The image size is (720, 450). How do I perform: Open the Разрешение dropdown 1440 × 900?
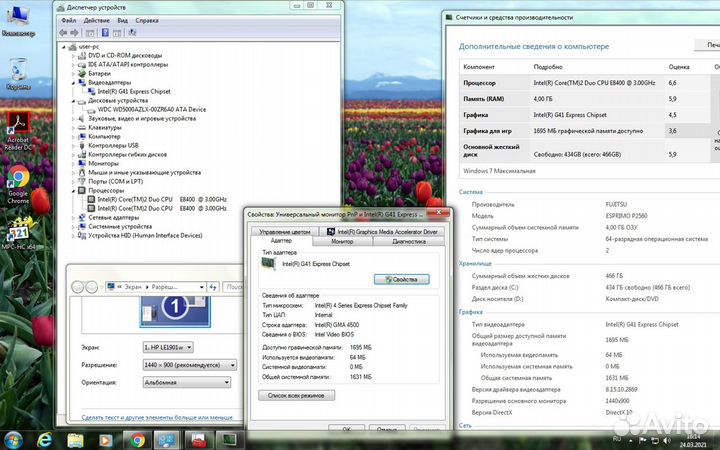(190, 365)
